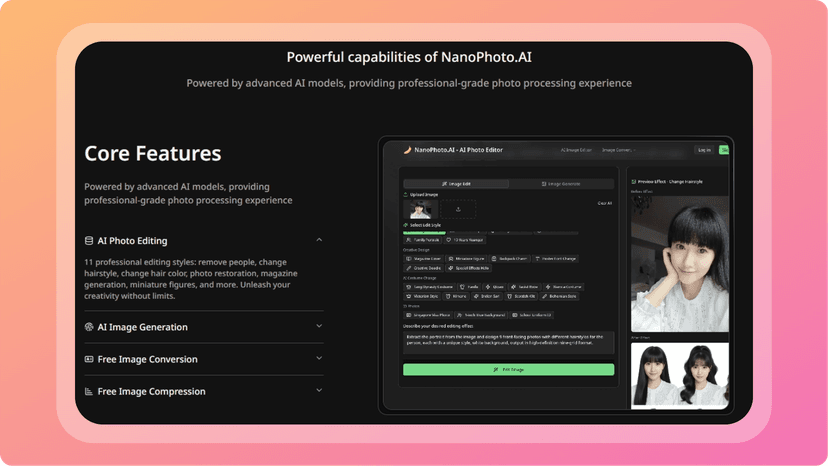Choose the Magazine Cover style
Image resolution: width=828 pixels, height=466 pixels.
tap(424, 259)
